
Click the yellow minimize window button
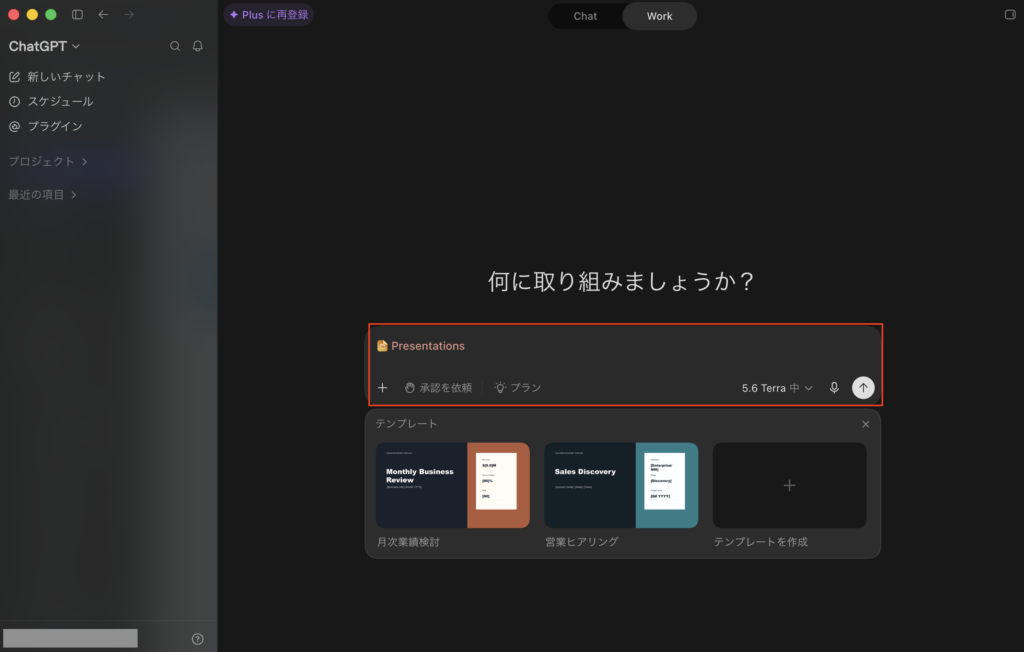32,14
